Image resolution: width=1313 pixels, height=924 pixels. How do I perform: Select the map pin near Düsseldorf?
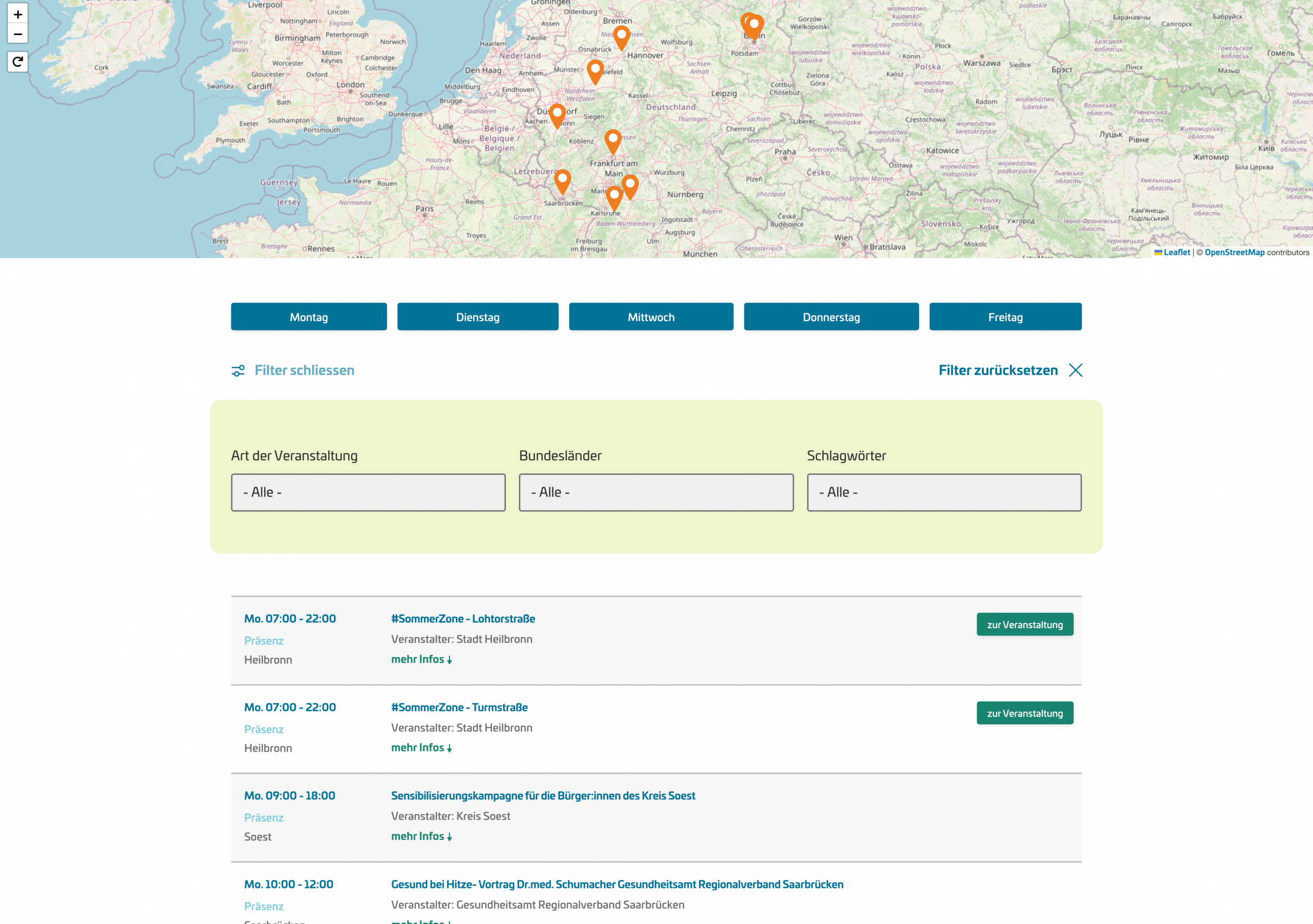(557, 115)
